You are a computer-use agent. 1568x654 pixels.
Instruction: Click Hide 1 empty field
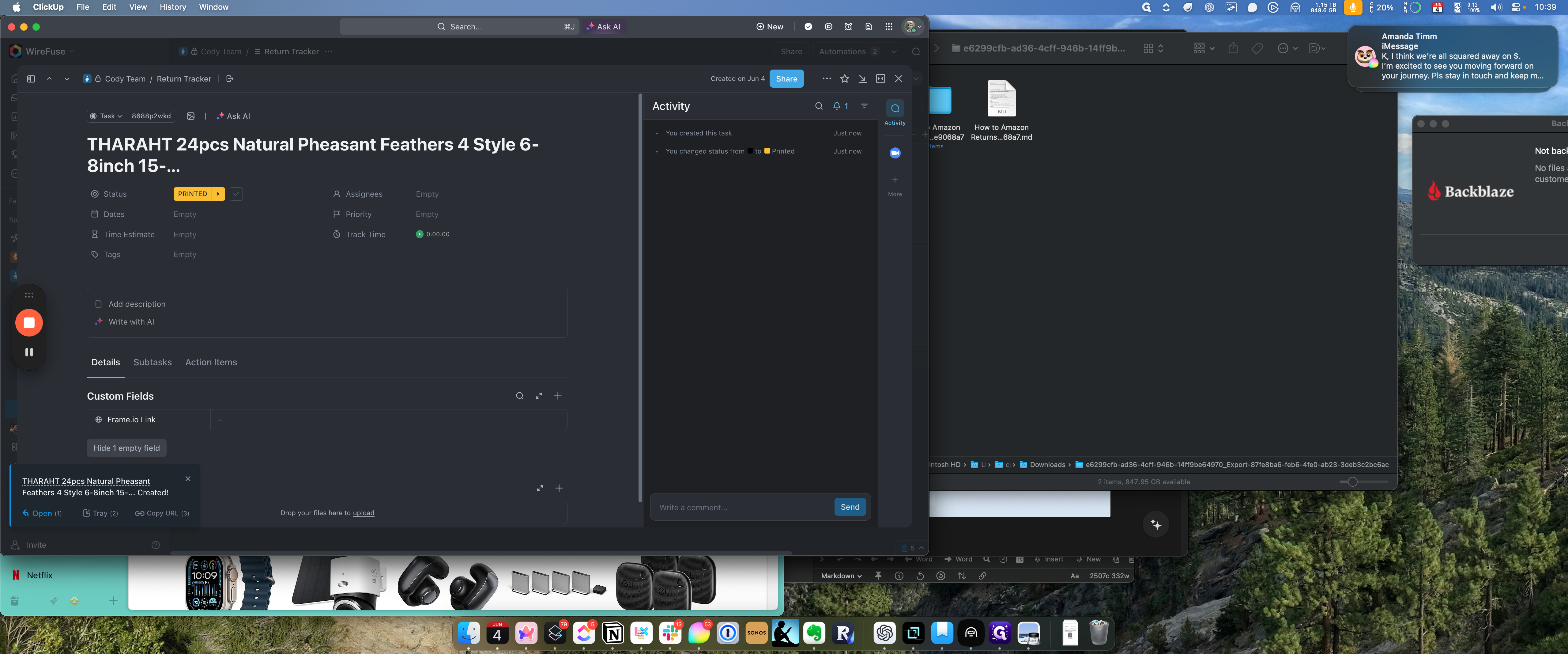point(126,448)
